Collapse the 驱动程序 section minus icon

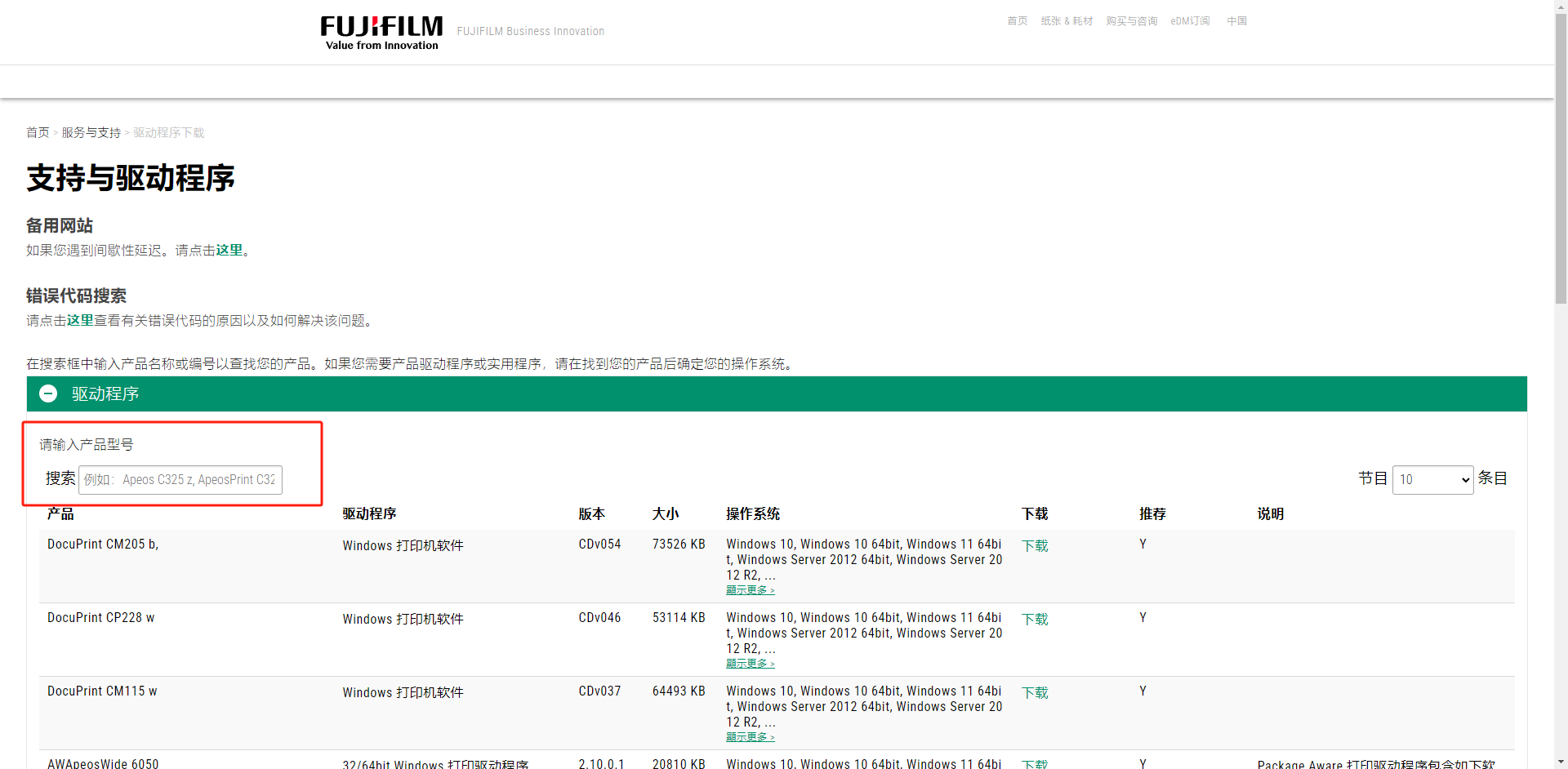click(x=48, y=393)
